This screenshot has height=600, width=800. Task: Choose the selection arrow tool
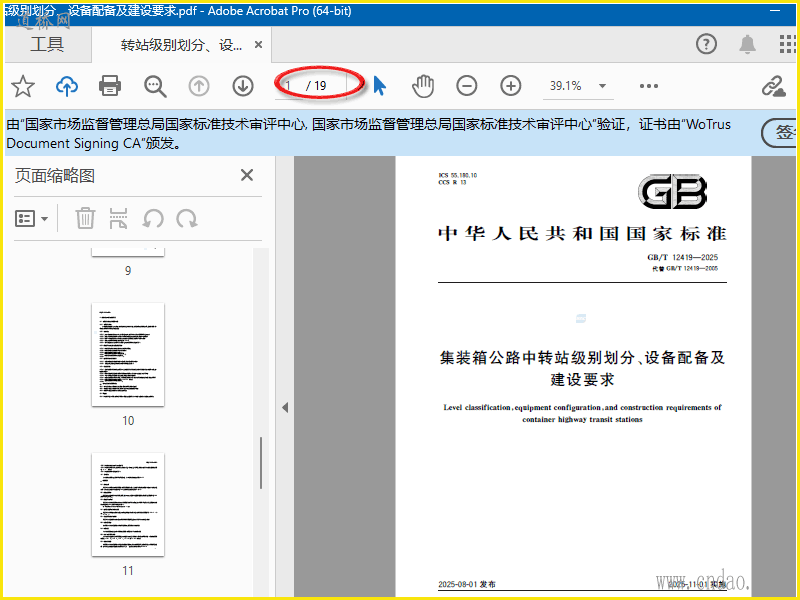click(x=379, y=86)
